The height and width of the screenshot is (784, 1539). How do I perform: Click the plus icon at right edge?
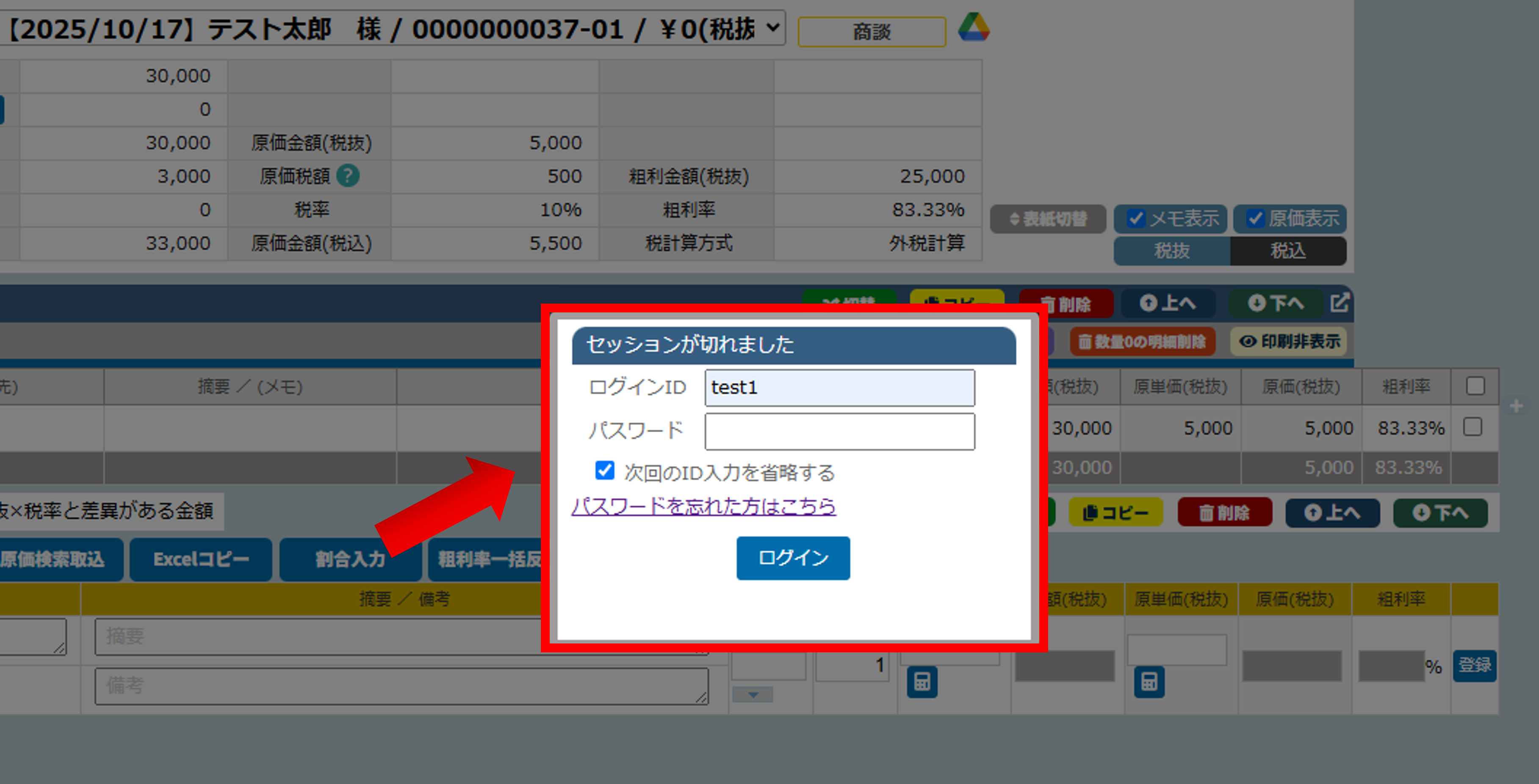(1516, 407)
